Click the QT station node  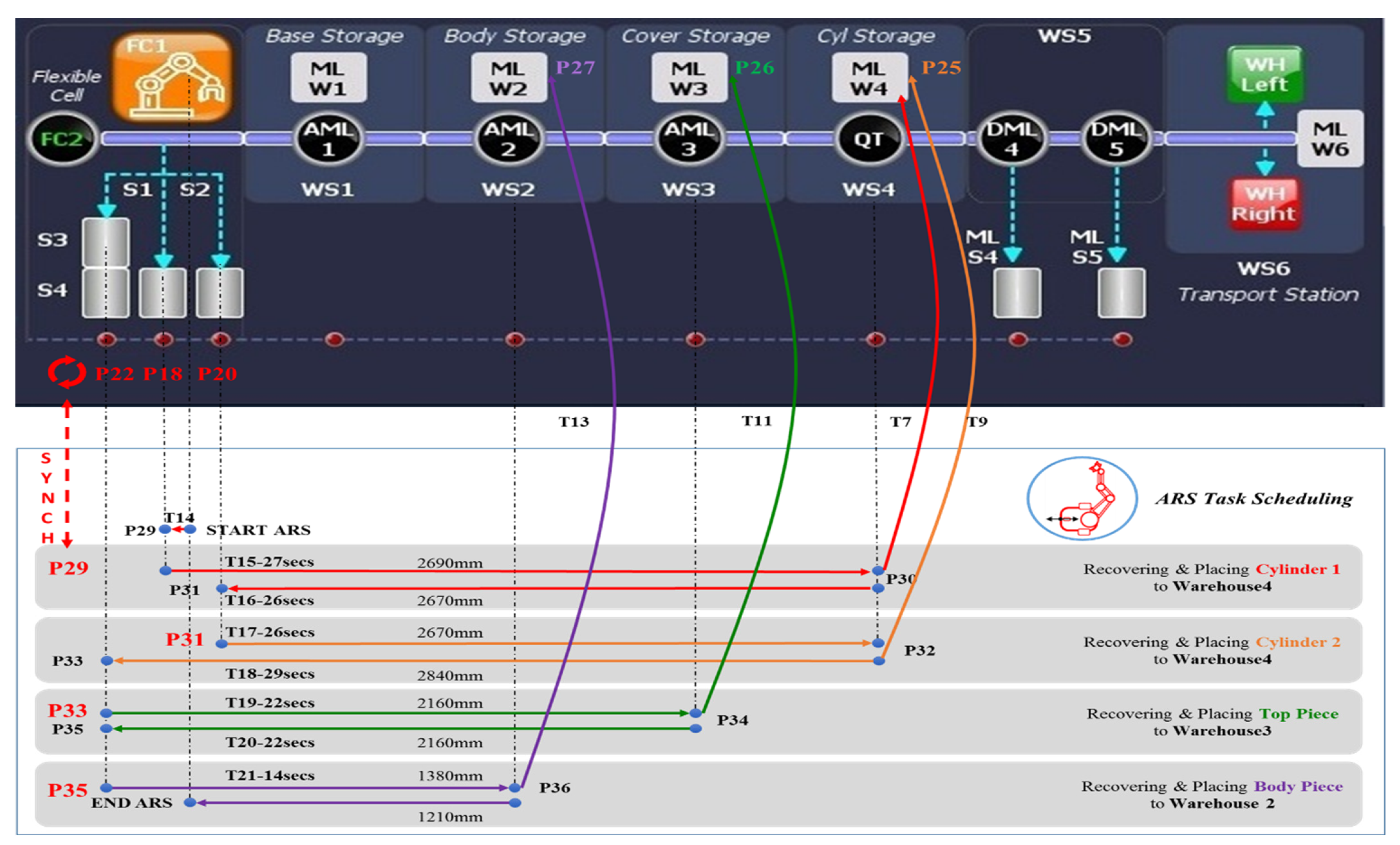(868, 139)
